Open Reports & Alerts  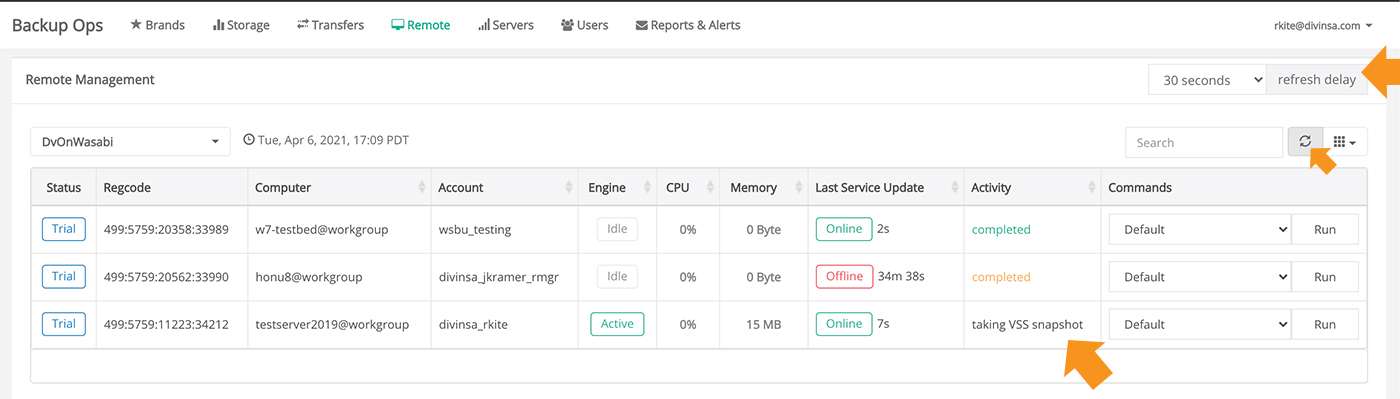pyautogui.click(x=688, y=25)
